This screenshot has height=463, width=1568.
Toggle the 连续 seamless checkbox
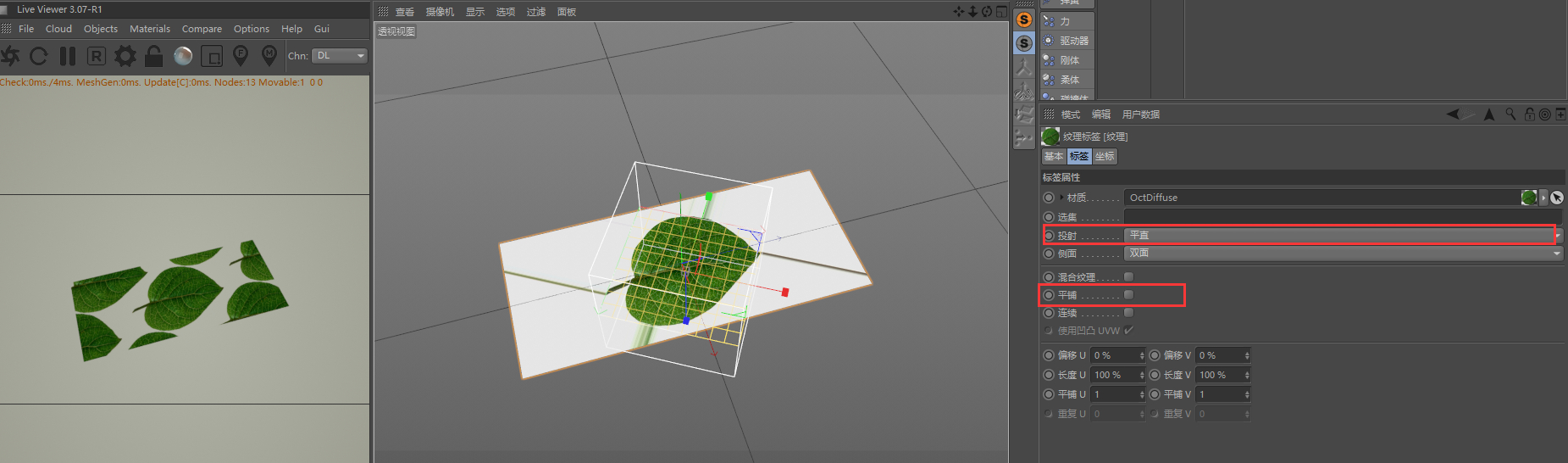point(1128,312)
